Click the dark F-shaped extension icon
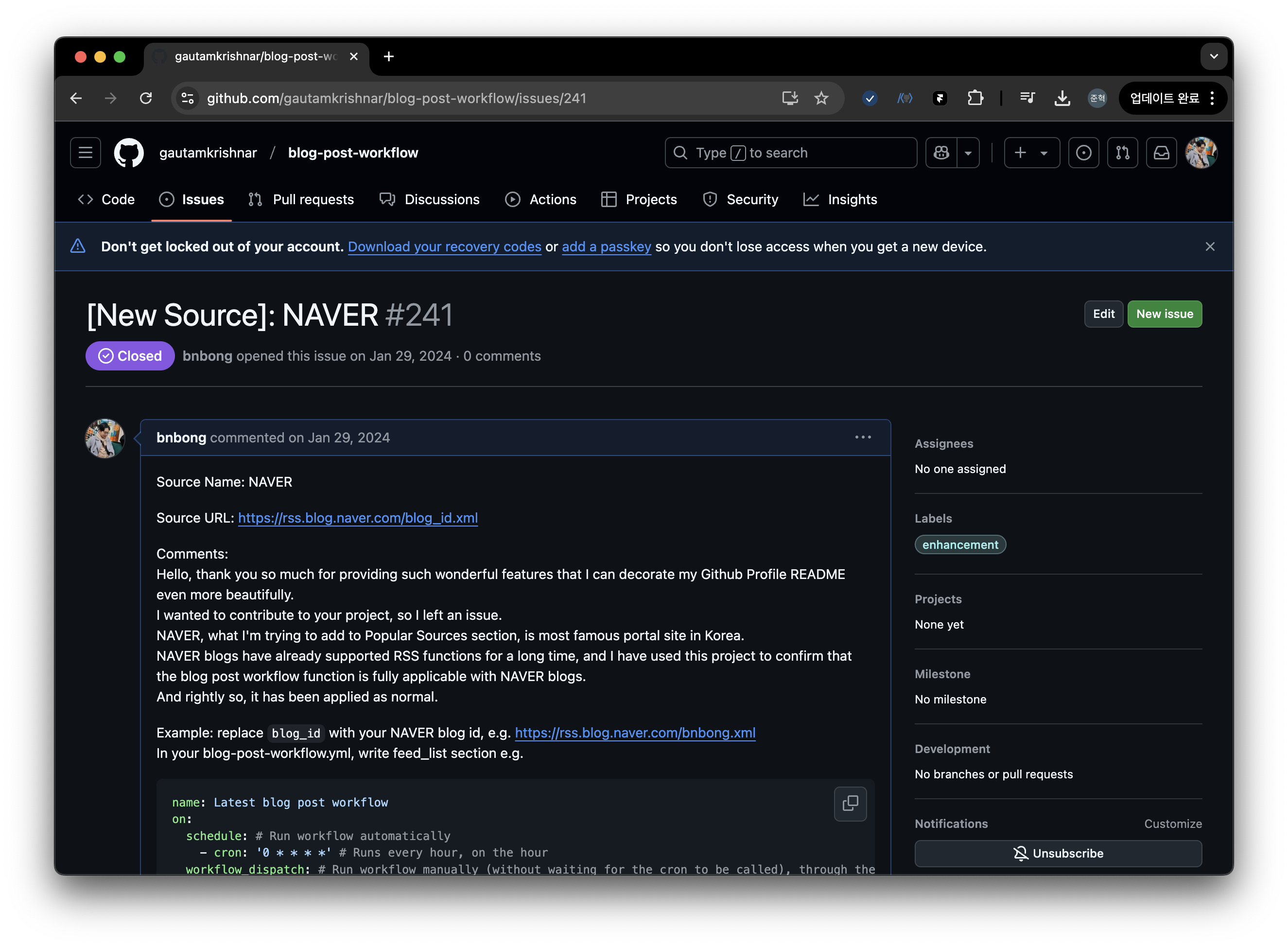Screen dimensions: 1288x947 pyautogui.click(x=940, y=99)
